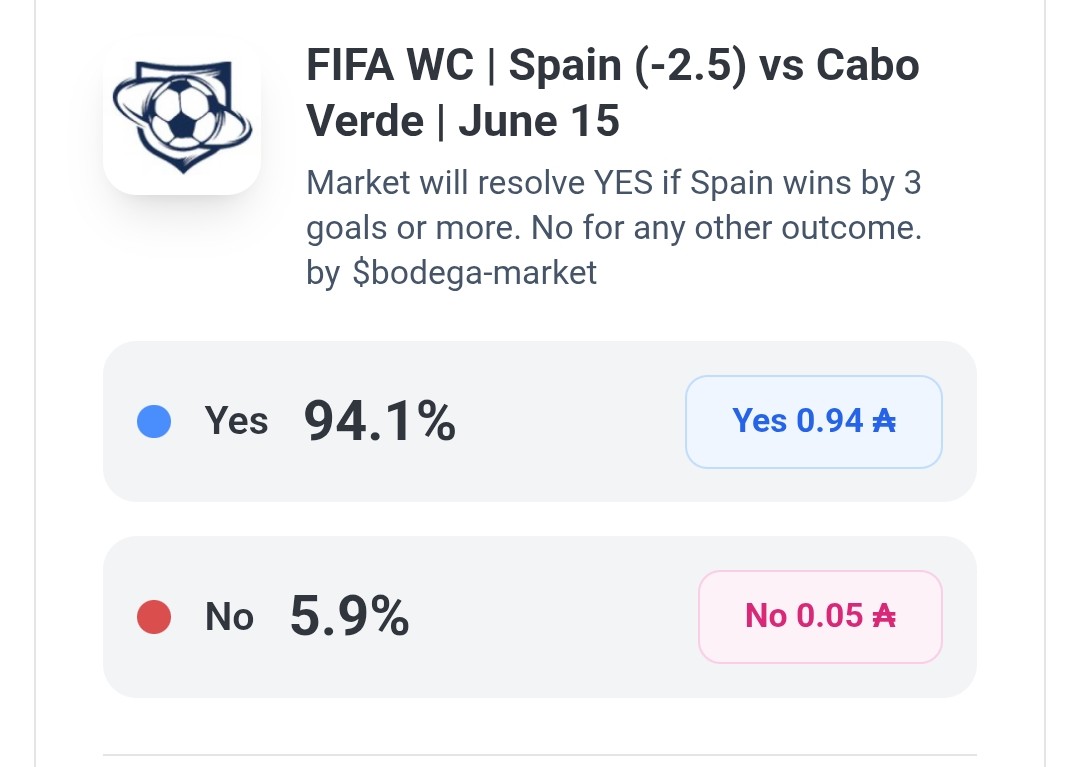Select the Yes outcome row card
Viewport: 1080px width, 767px height.
(539, 421)
